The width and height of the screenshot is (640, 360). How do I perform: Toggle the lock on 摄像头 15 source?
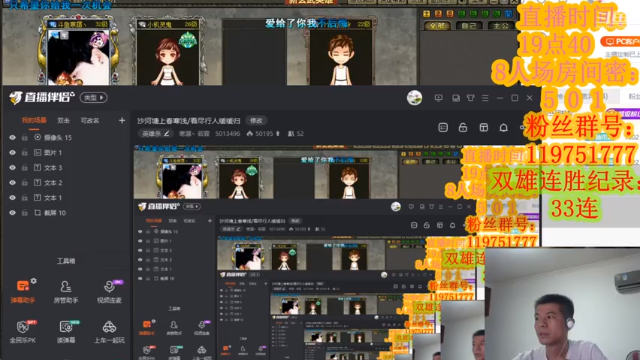25,138
